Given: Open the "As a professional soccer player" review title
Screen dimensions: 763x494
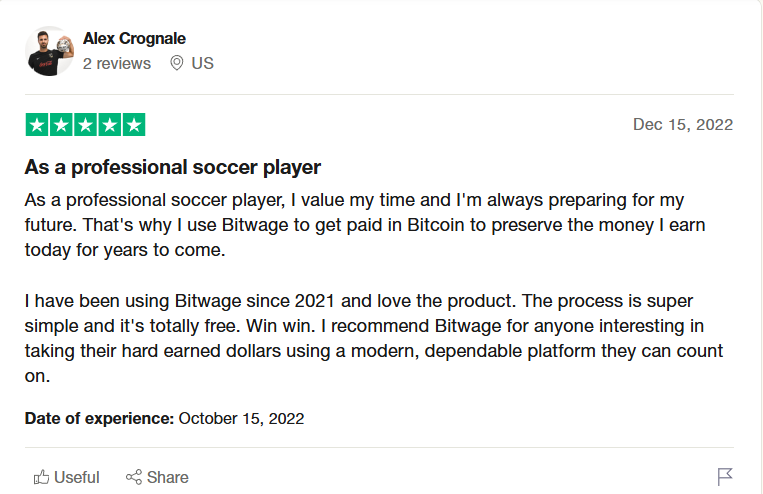Looking at the screenshot, I should click(173, 167).
